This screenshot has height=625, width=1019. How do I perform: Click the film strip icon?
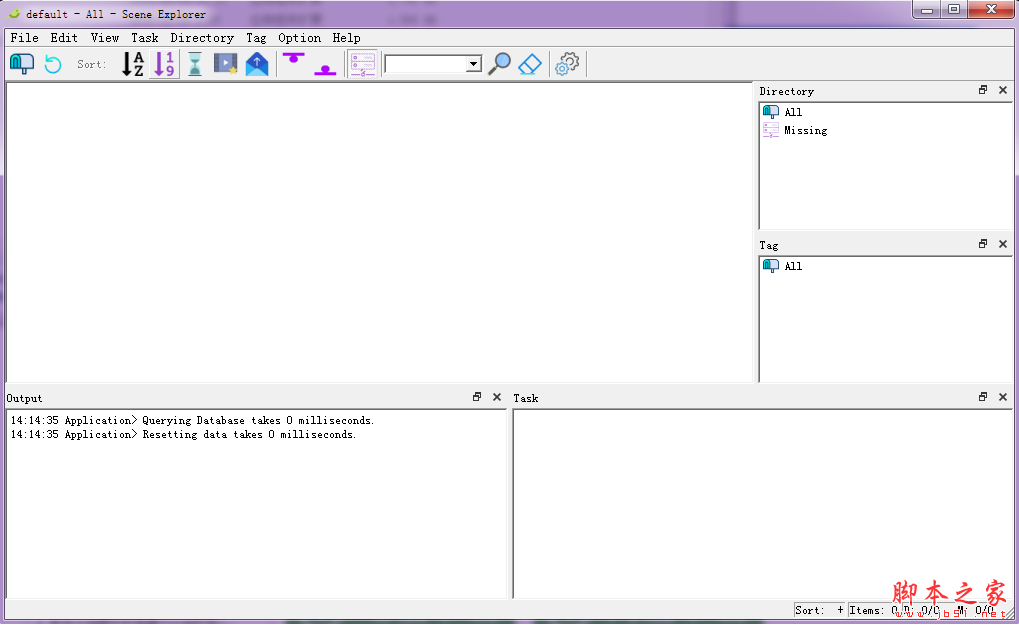[x=226, y=64]
